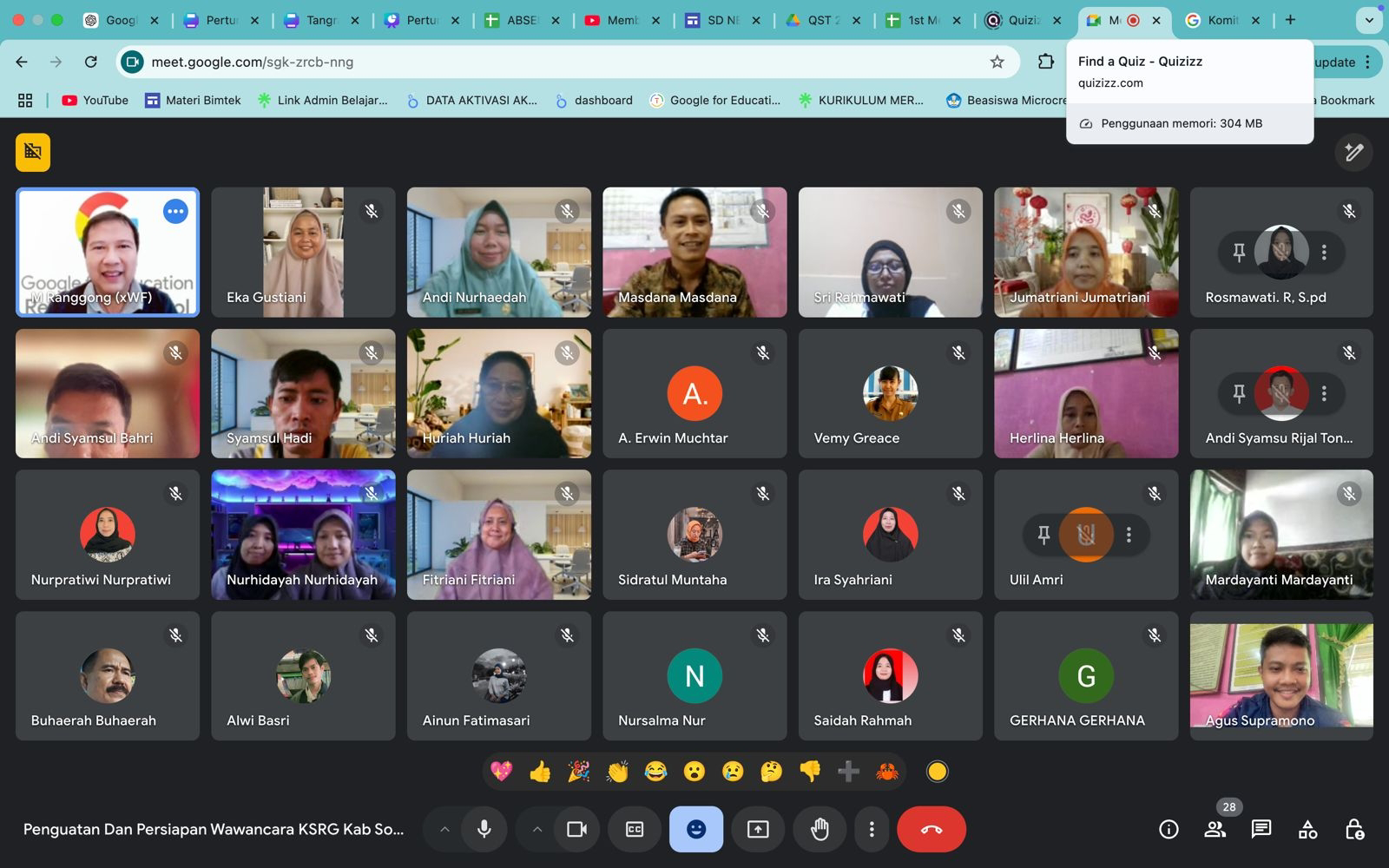Open a new browser tab with plus
The image size is (1389, 868).
click(1290, 20)
